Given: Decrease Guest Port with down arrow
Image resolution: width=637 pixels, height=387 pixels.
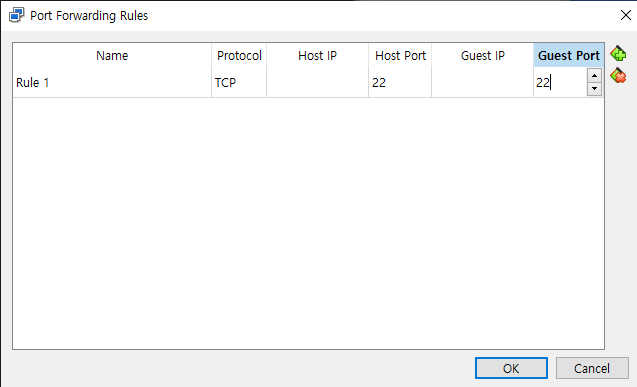Looking at the screenshot, I should (x=594, y=89).
